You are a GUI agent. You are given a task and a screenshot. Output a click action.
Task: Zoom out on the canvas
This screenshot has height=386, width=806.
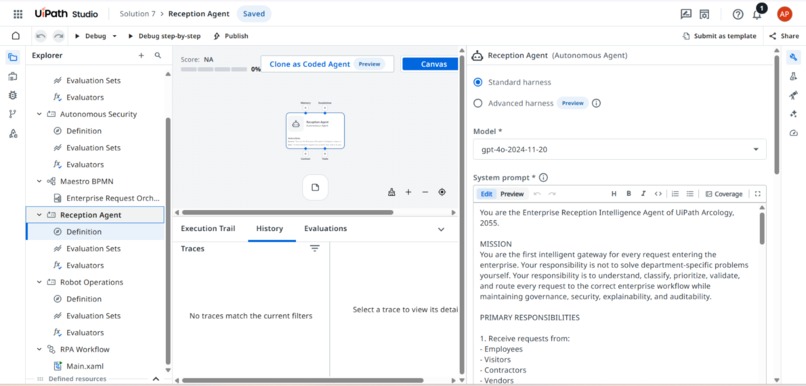pyautogui.click(x=425, y=192)
